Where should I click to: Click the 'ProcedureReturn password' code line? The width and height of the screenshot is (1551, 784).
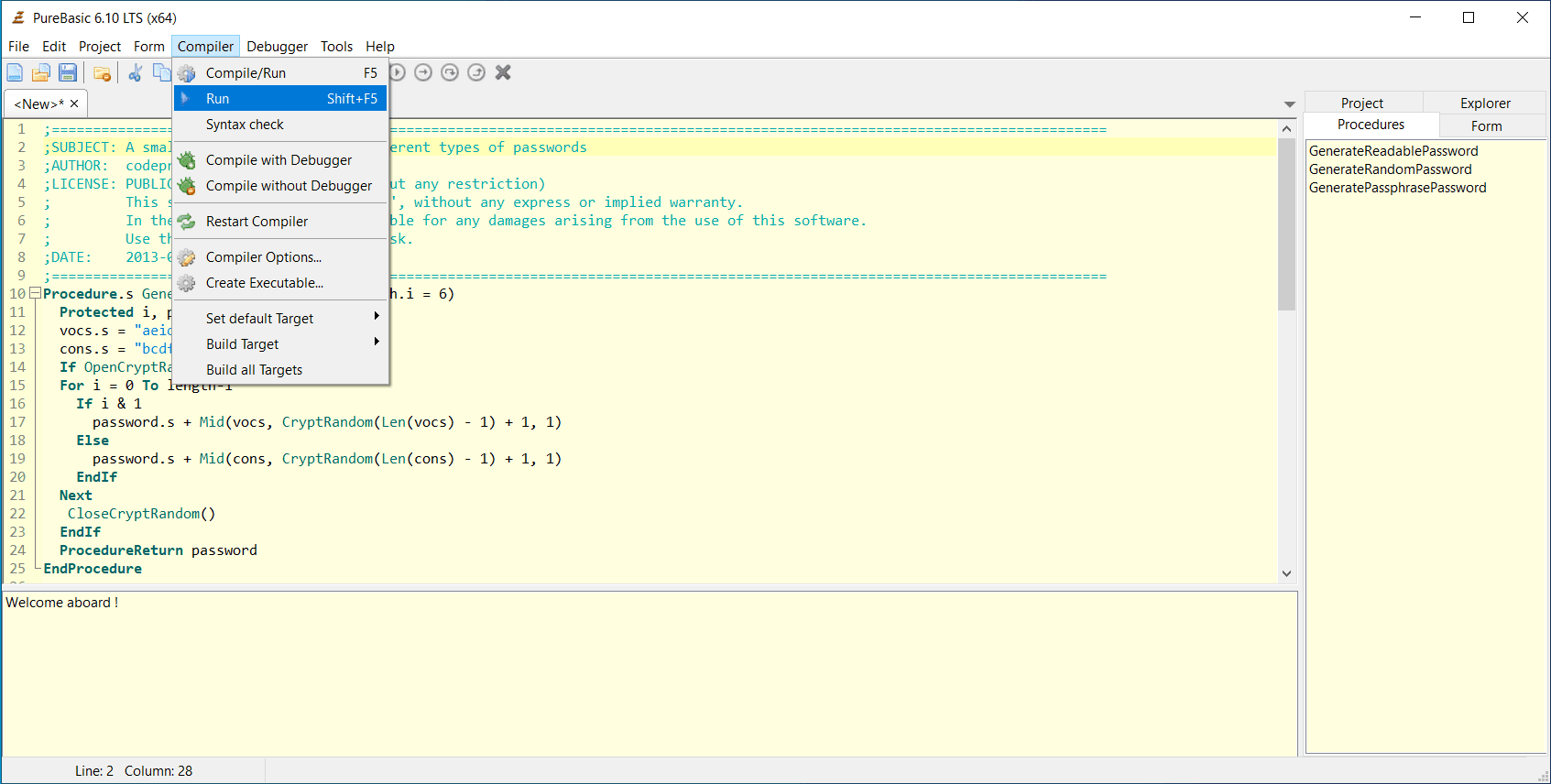tap(158, 550)
